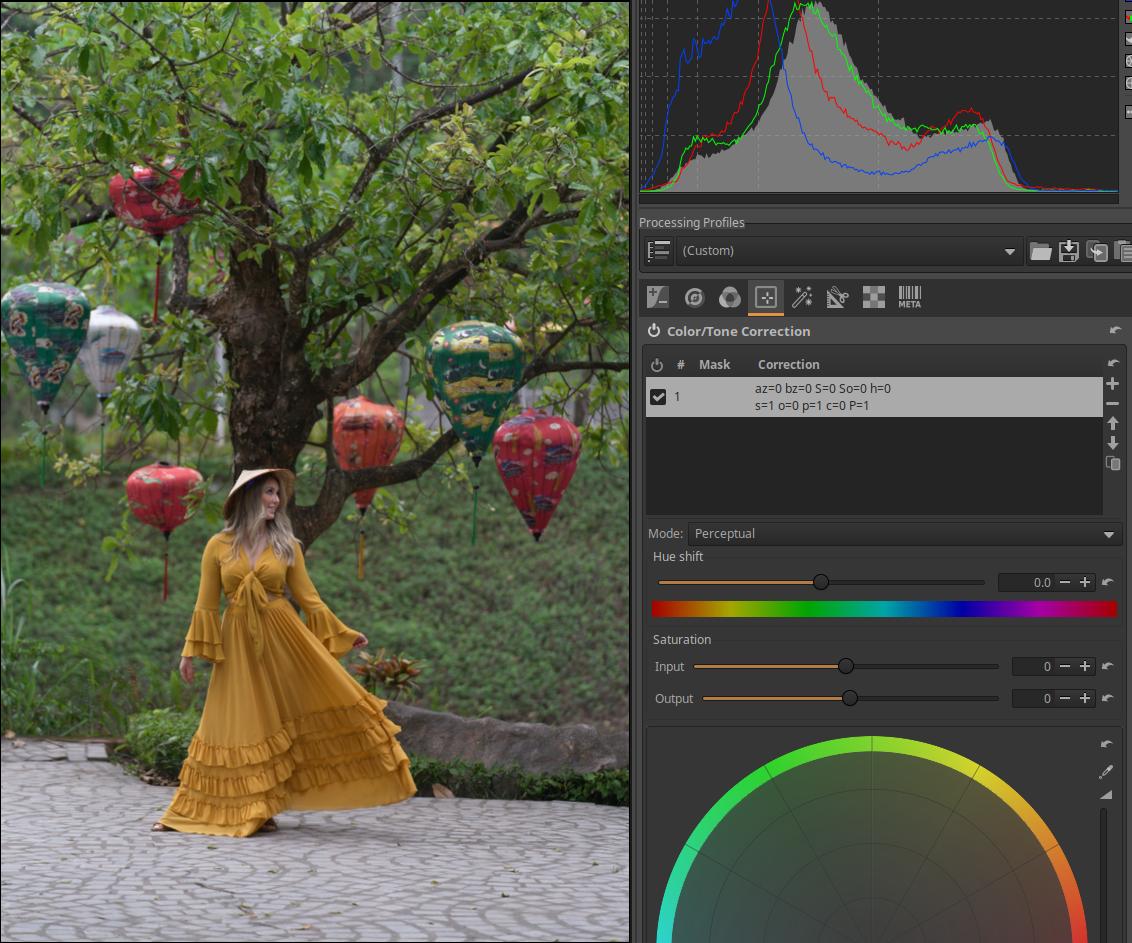Open the processing profile fill mode button
Screen dimensions: 1132x943
(x=658, y=251)
